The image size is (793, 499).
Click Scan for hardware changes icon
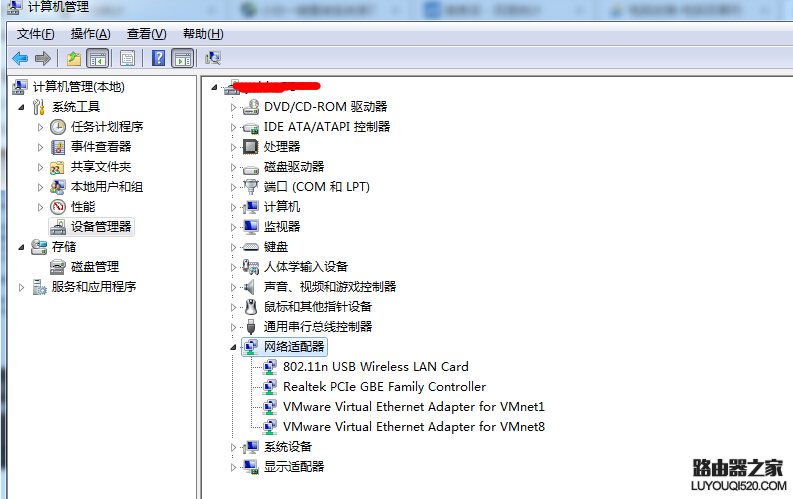(213, 59)
